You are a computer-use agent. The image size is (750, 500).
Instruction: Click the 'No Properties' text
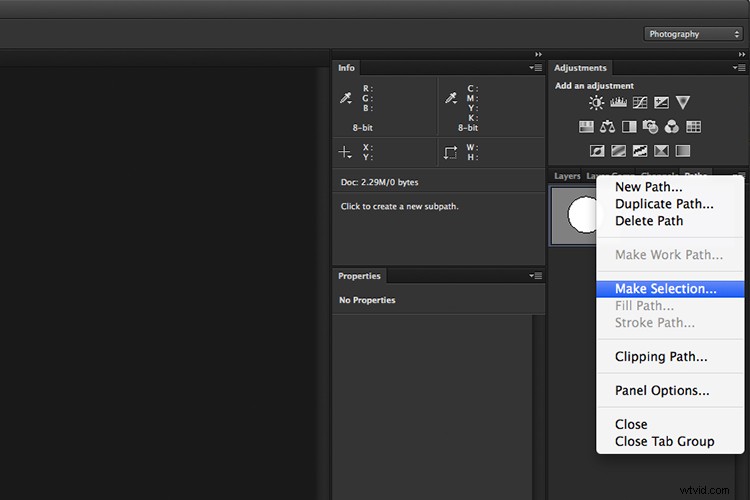tap(367, 300)
